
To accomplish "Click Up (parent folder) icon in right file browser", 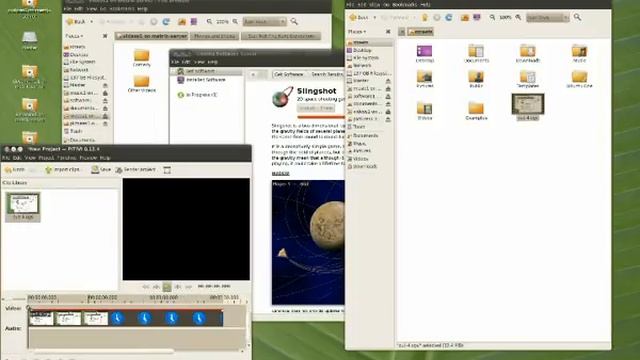I will coord(424,18).
